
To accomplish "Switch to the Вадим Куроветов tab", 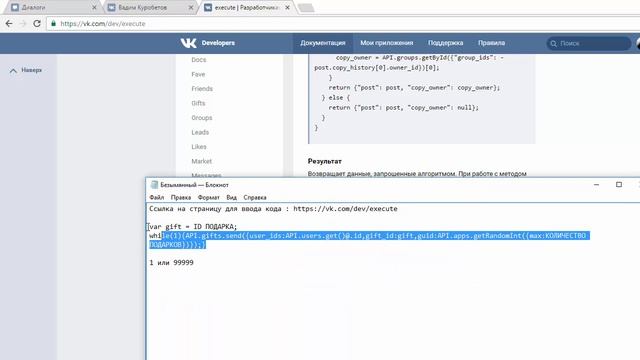I will pos(149,8).
